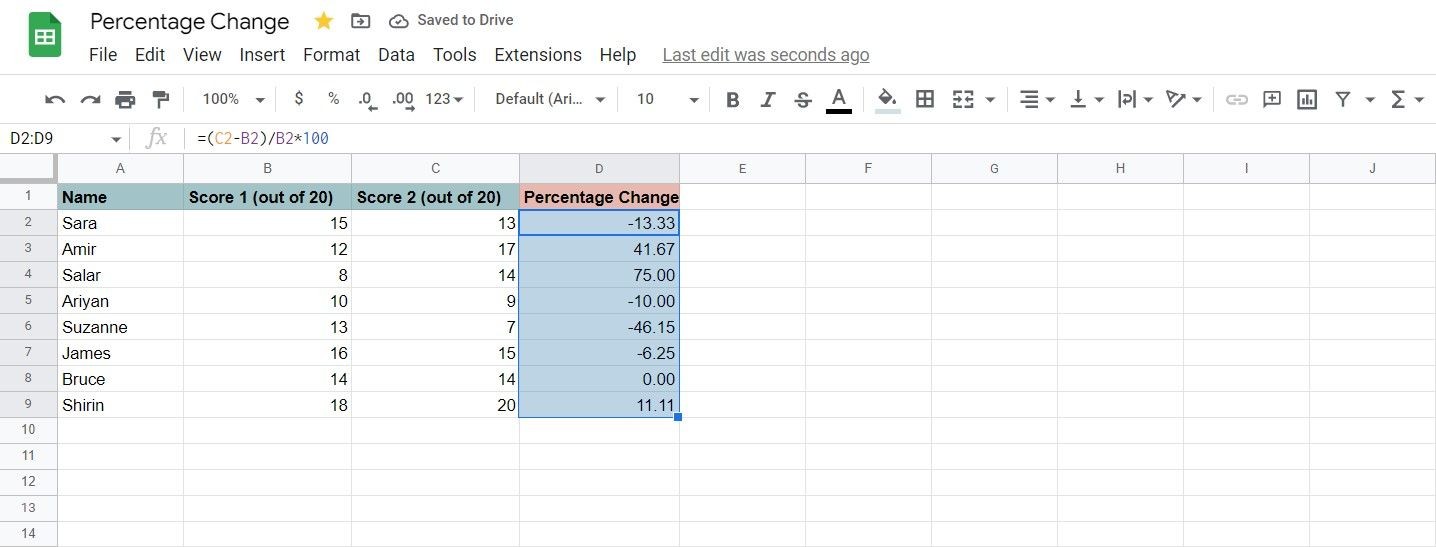Print the spreadsheet
The height and width of the screenshot is (547, 1436).
(x=125, y=99)
